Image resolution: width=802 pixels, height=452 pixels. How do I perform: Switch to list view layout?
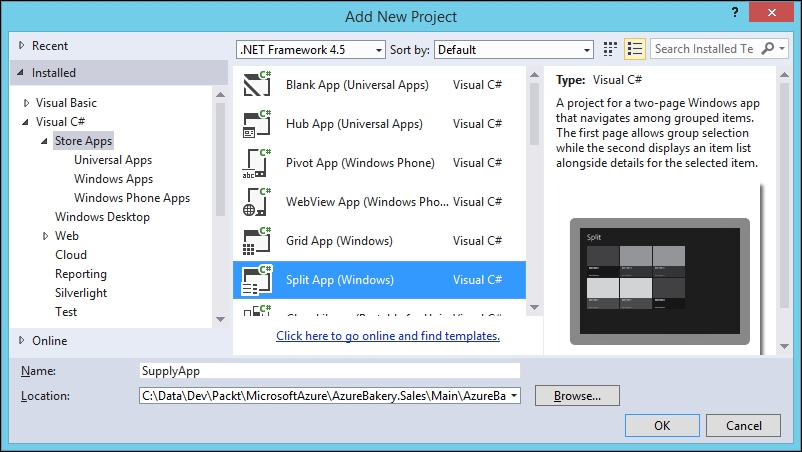coord(634,49)
